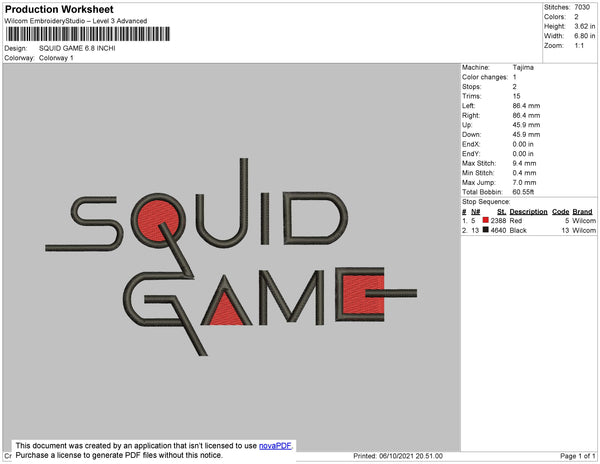600x464 pixels.
Task: Click the Min Stitch value '0.4 mm'
Action: [x=525, y=173]
